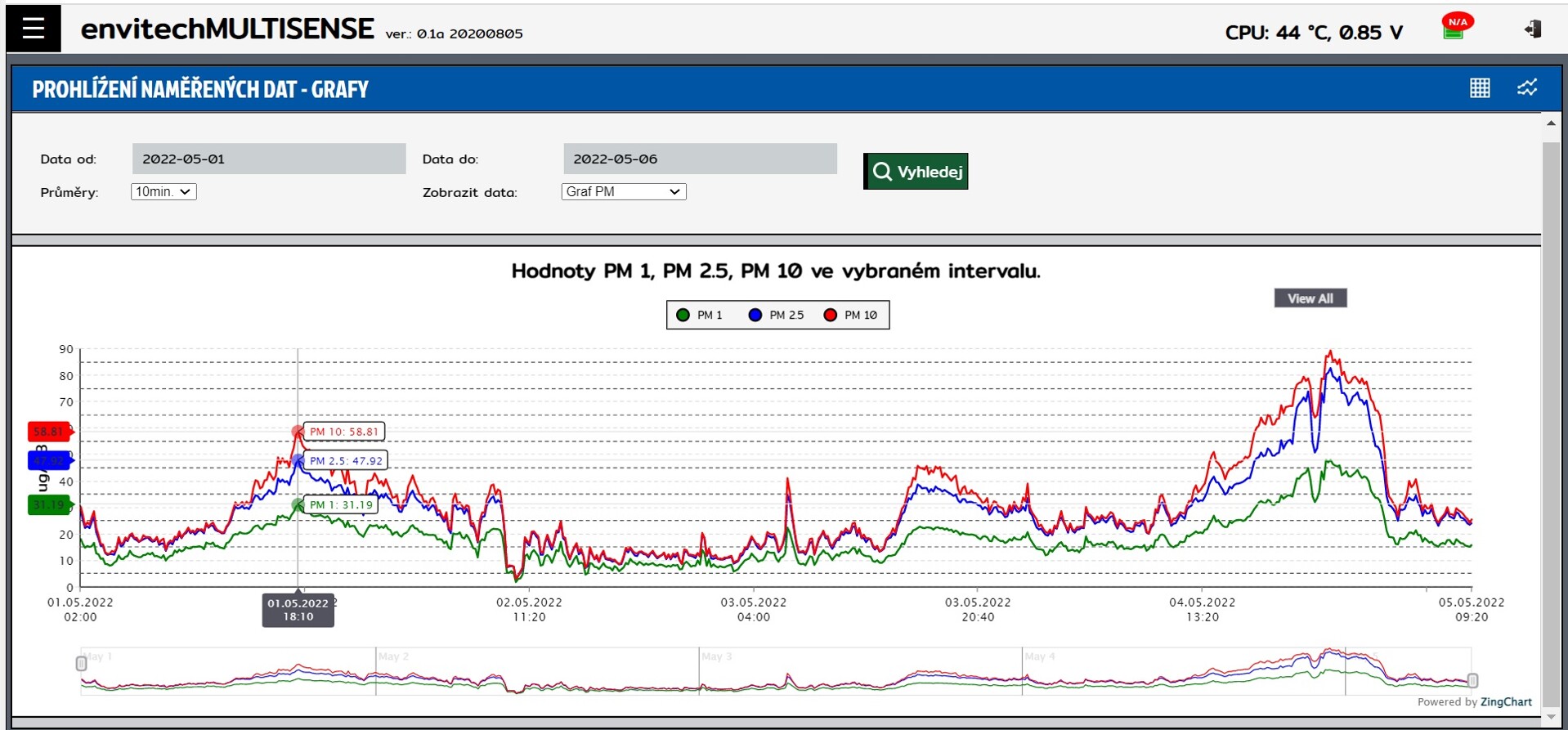Click the May 4 preview marker
Viewport: 1568px width, 730px height.
tap(1040, 656)
